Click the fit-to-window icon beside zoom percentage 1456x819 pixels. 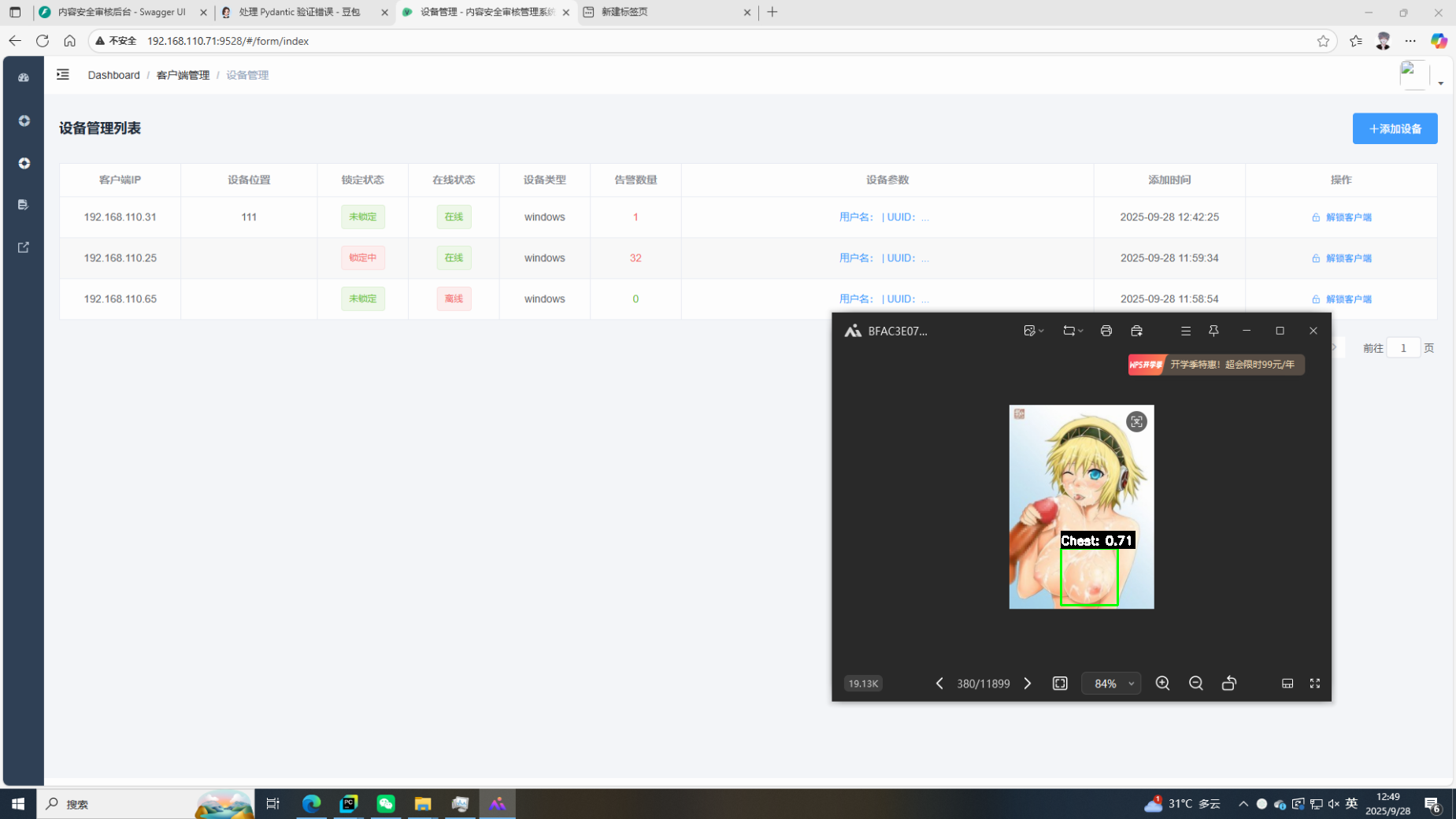coord(1060,684)
